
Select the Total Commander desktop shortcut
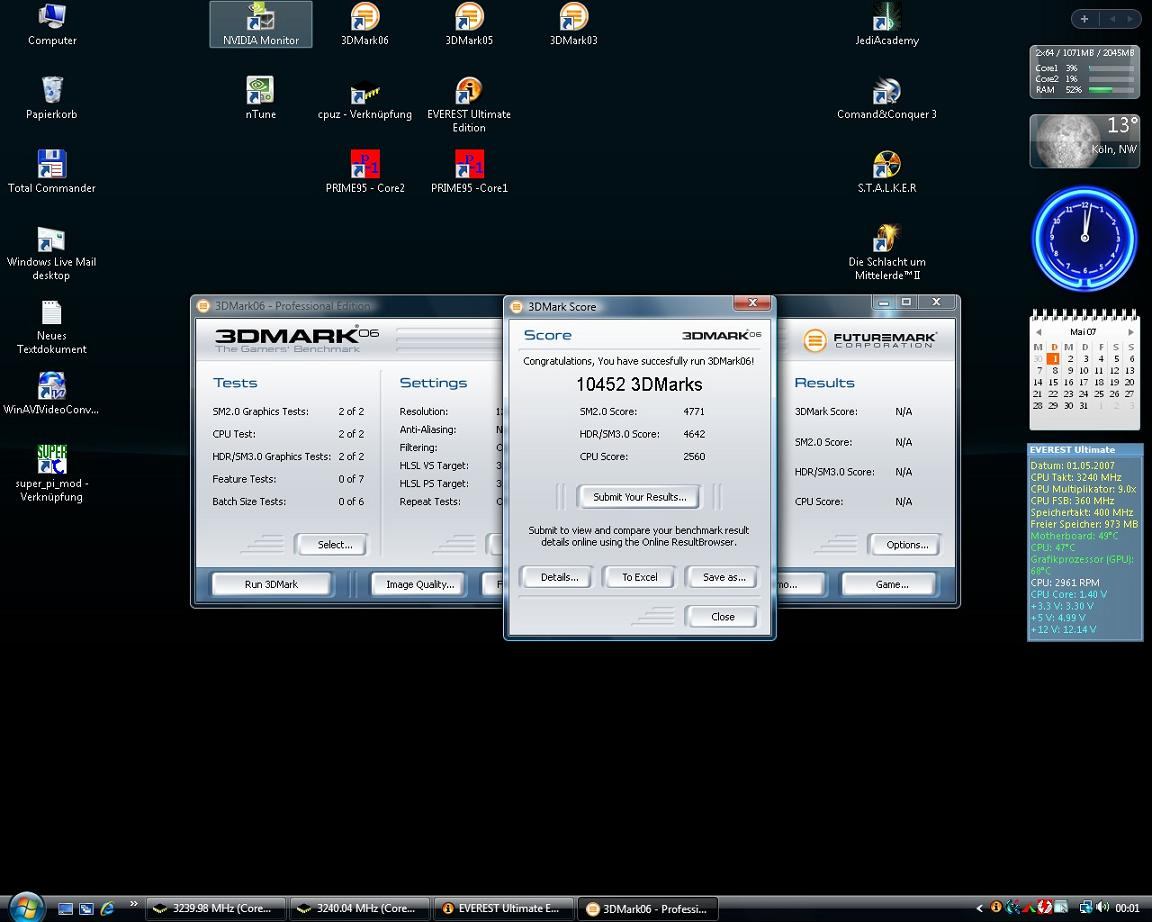(51, 172)
